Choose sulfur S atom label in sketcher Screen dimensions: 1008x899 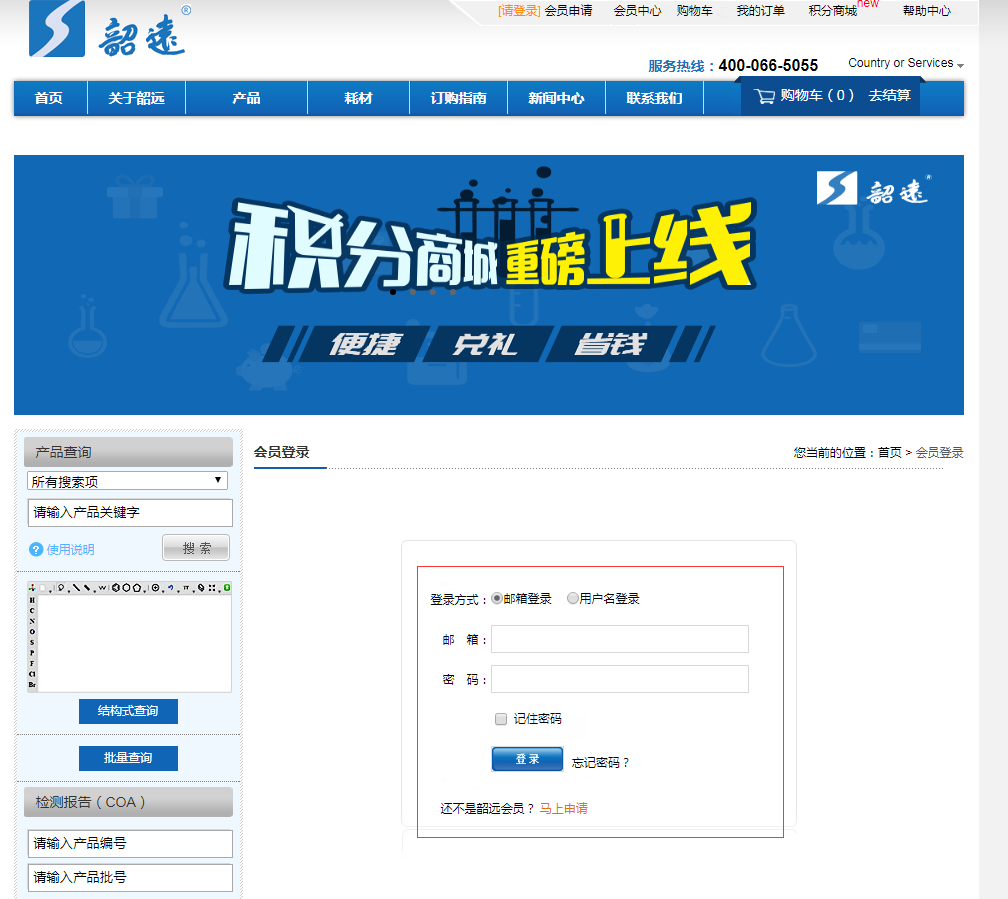click(x=32, y=642)
